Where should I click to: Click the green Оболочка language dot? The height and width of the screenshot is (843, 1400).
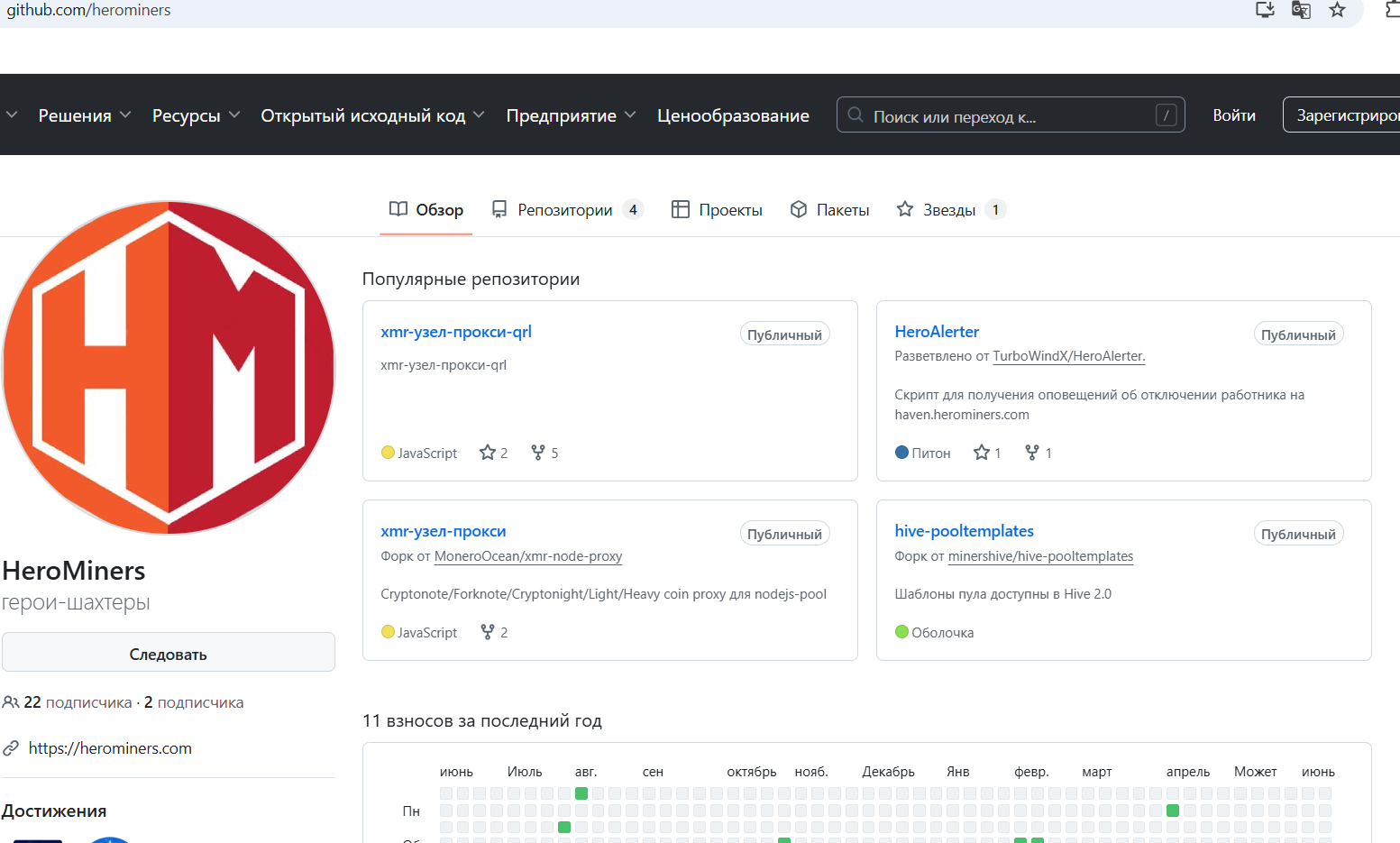901,632
